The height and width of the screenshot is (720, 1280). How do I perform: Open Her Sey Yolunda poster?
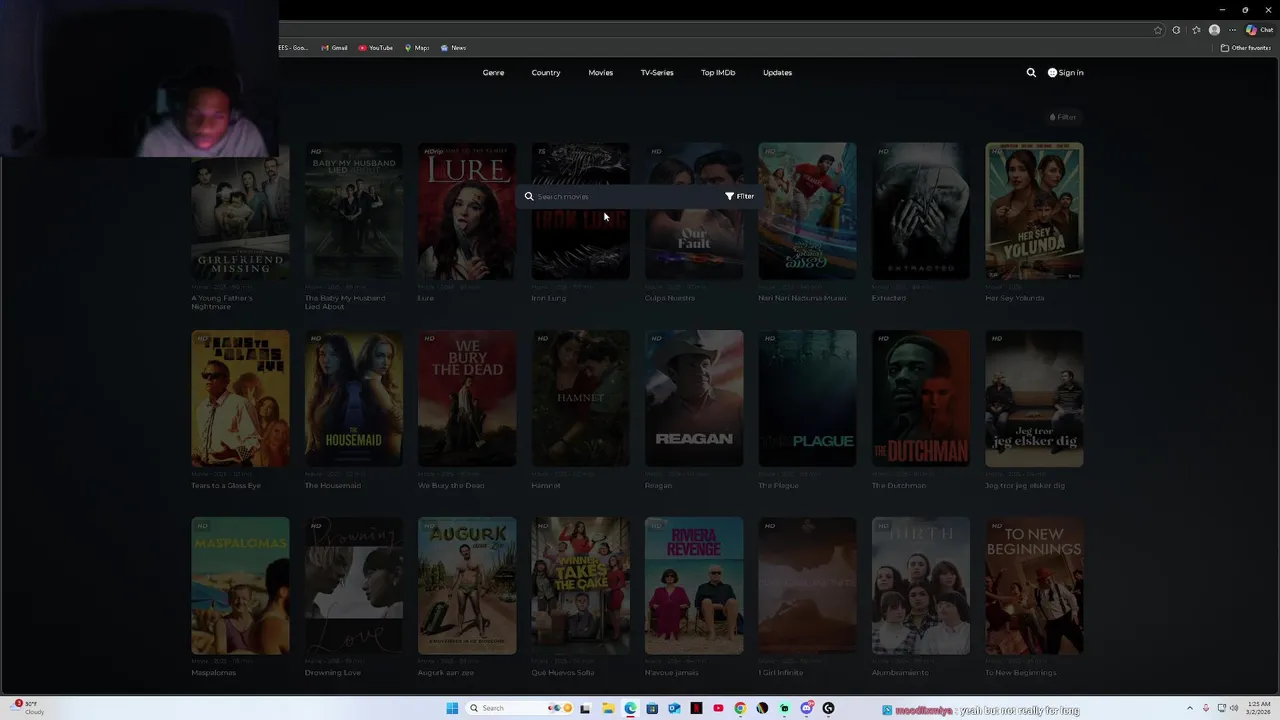[1034, 211]
